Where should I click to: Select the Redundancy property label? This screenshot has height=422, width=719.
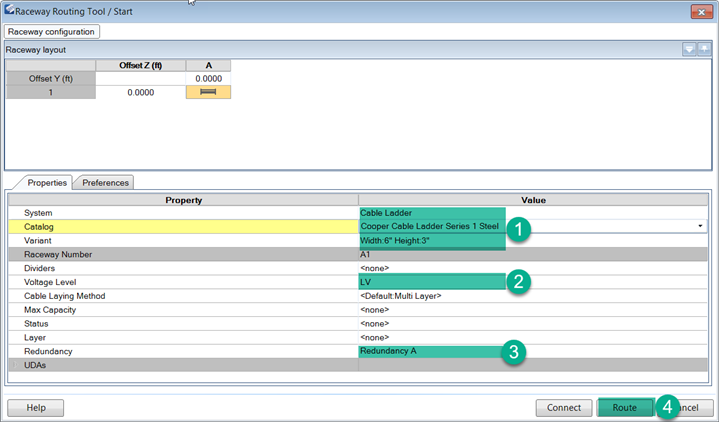(x=48, y=351)
